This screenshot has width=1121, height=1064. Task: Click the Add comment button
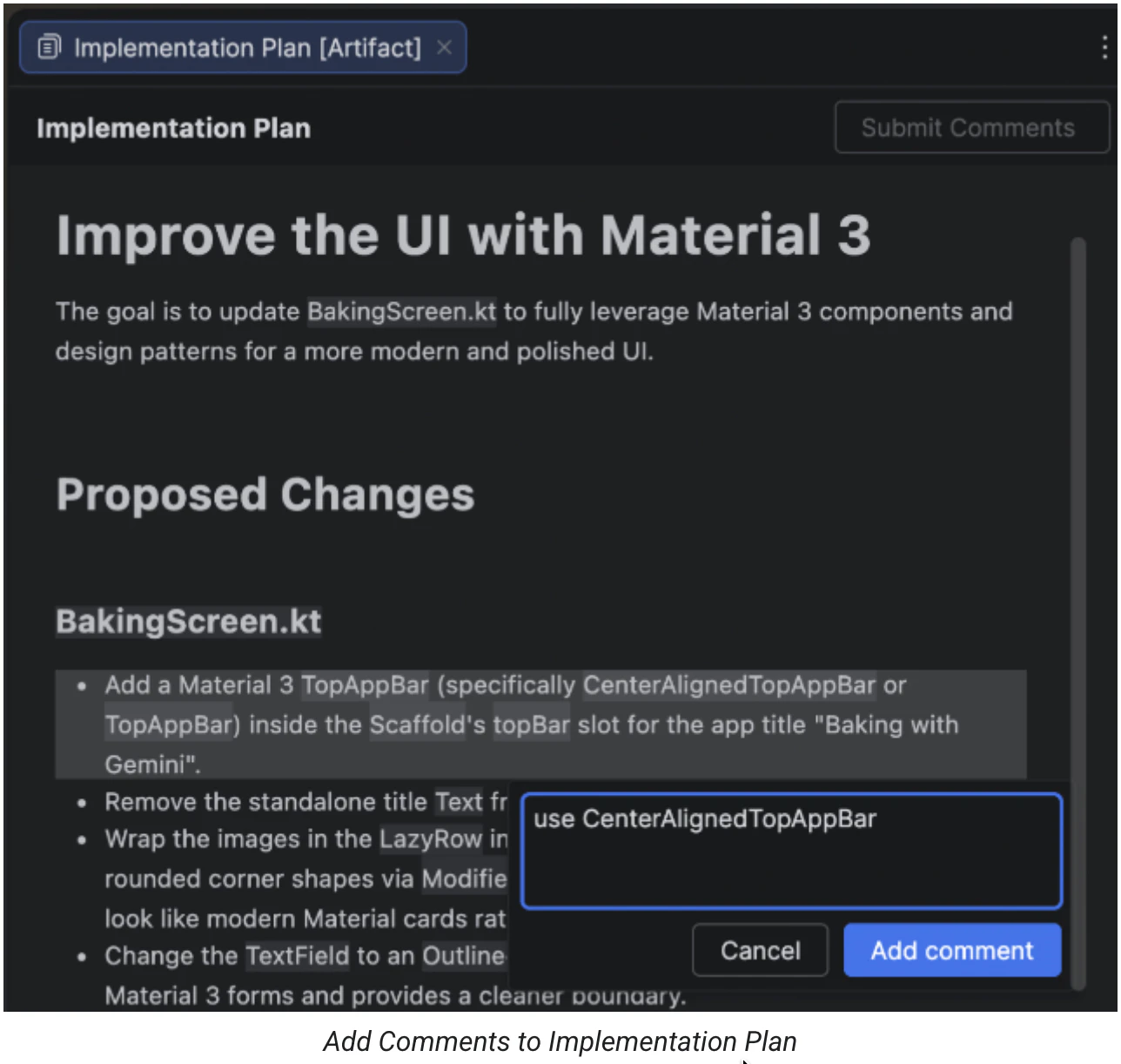[951, 950]
